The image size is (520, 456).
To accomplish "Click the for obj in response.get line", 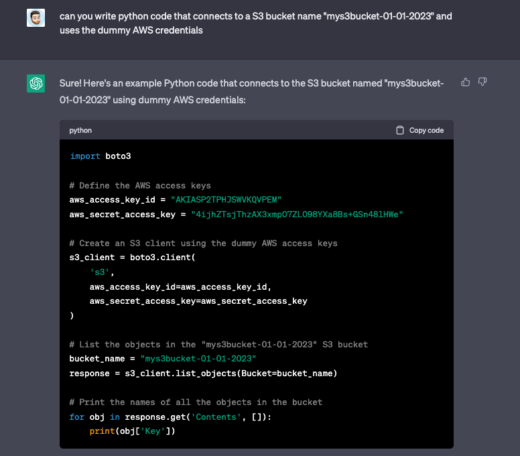I will pyautogui.click(x=170, y=417).
